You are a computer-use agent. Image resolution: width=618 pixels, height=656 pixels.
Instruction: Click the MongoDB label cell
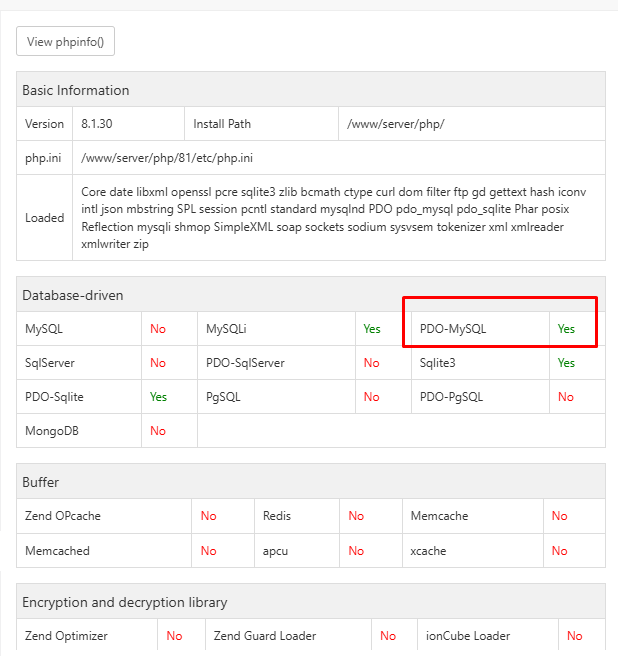(x=52, y=430)
